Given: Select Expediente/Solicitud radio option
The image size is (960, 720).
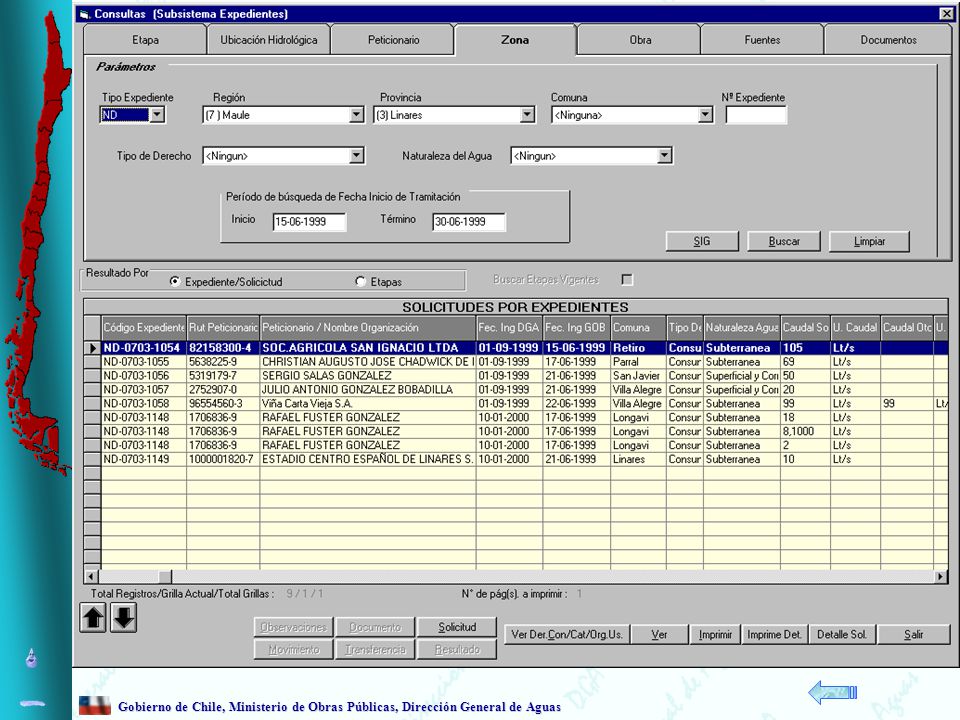Looking at the screenshot, I should tap(175, 282).
